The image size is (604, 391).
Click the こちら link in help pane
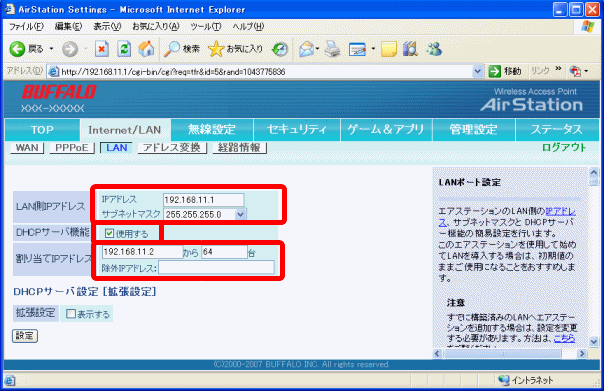click(x=564, y=339)
